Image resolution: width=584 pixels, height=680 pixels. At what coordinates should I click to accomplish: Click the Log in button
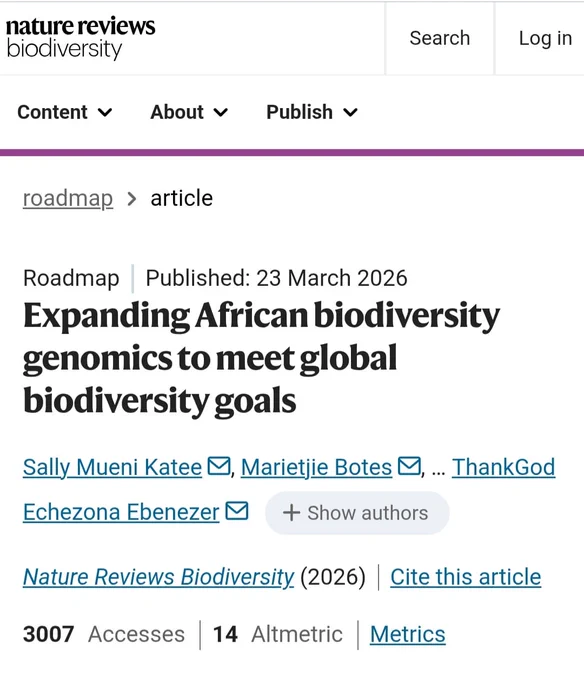[x=545, y=38]
